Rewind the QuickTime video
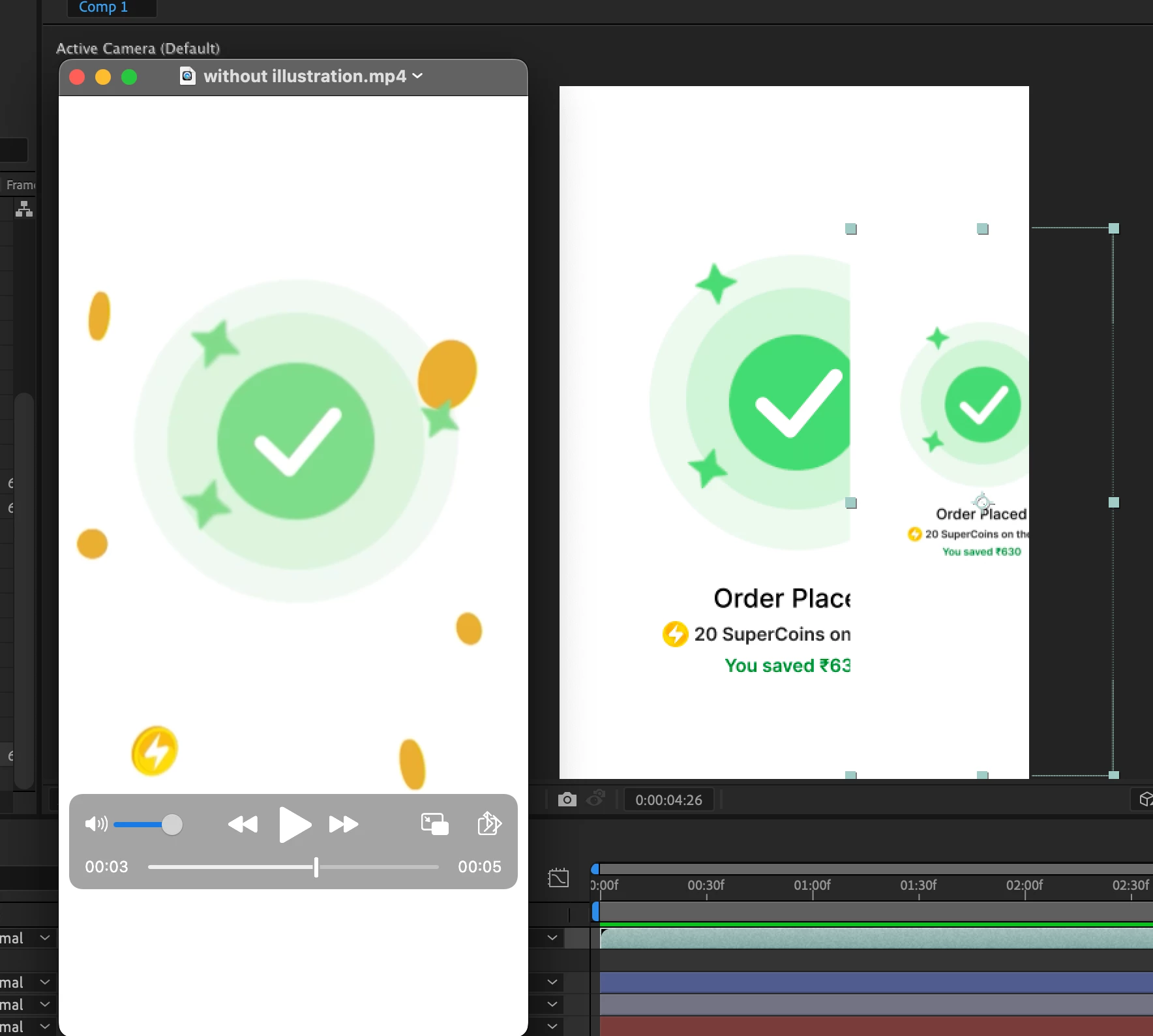 (243, 825)
